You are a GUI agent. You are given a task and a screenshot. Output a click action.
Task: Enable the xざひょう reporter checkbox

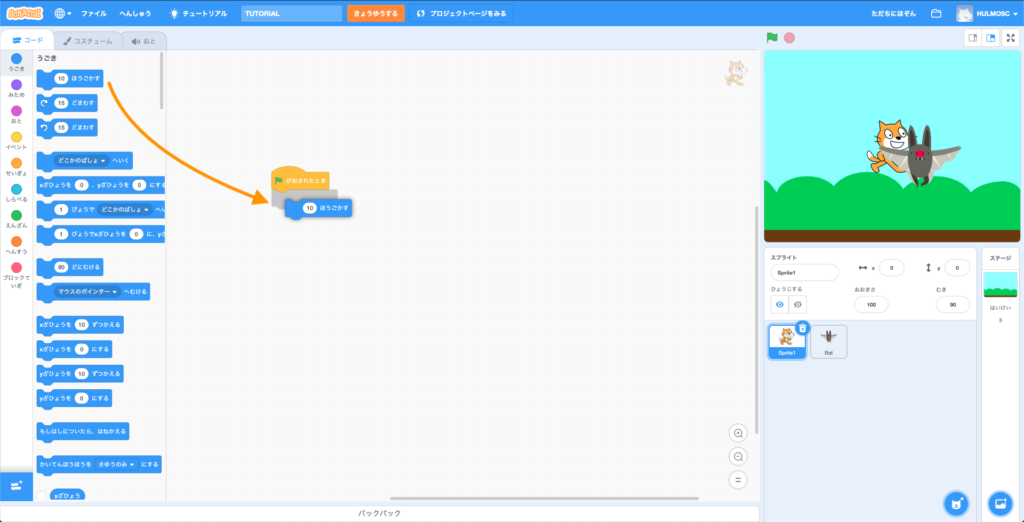(41, 495)
